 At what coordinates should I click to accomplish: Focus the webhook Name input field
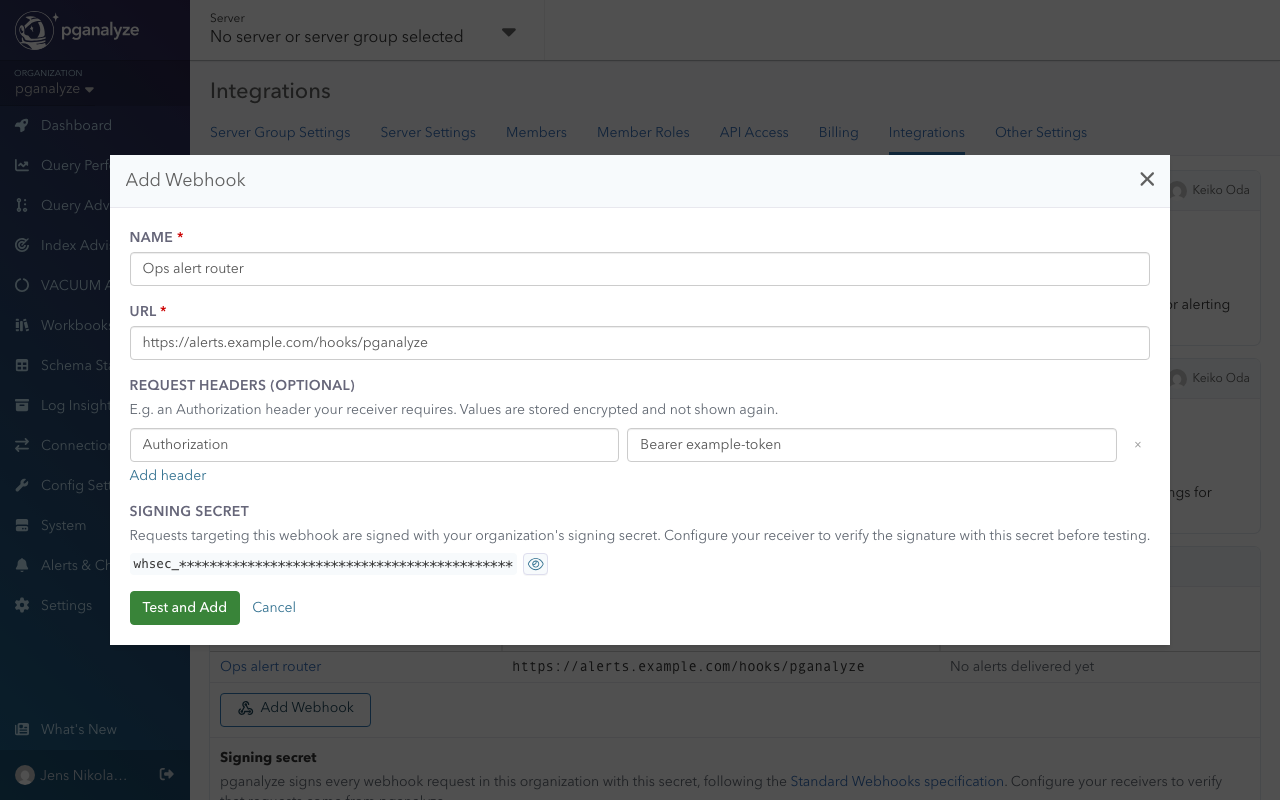click(640, 269)
